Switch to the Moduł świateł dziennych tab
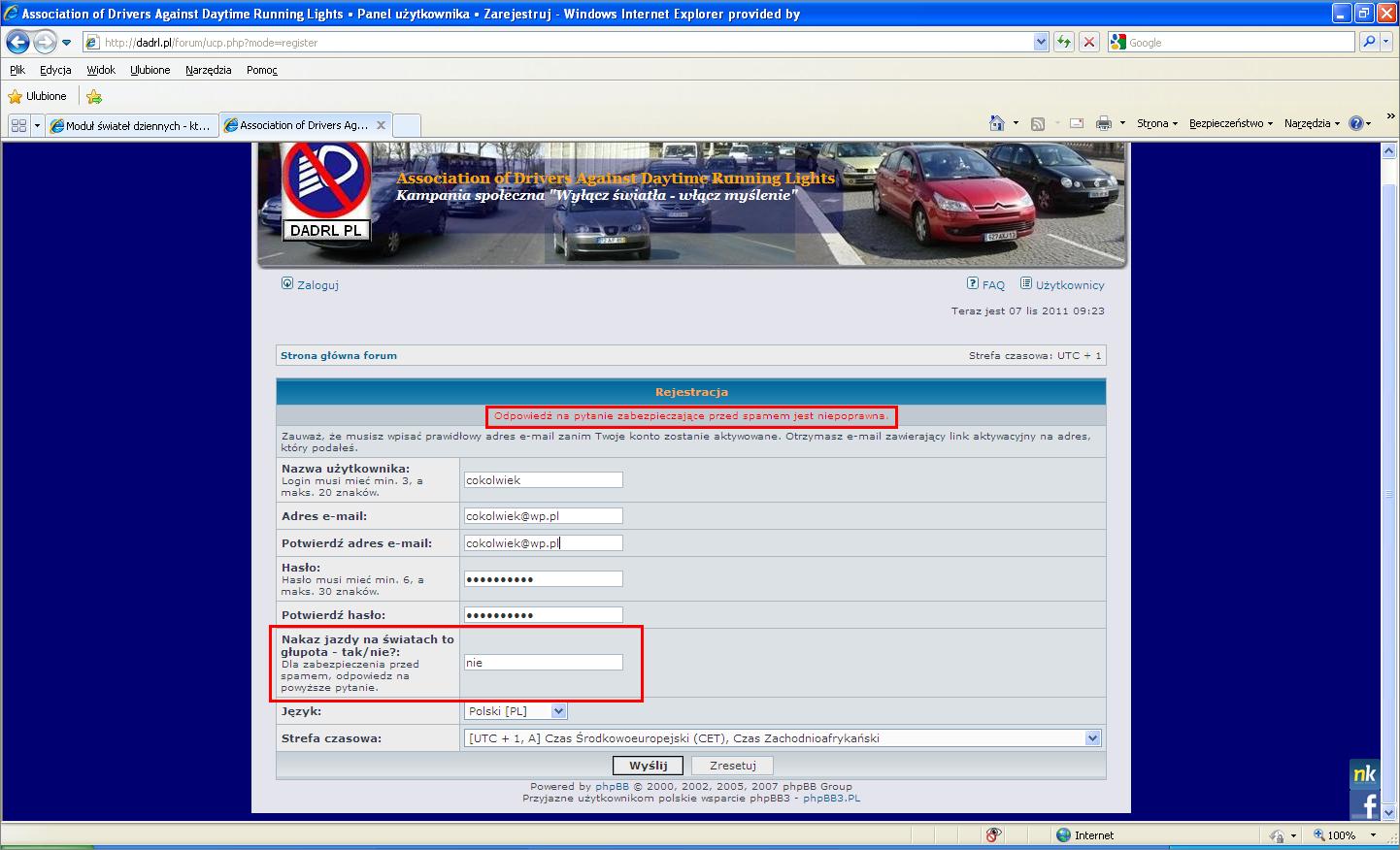The image size is (1400, 850). [x=130, y=125]
